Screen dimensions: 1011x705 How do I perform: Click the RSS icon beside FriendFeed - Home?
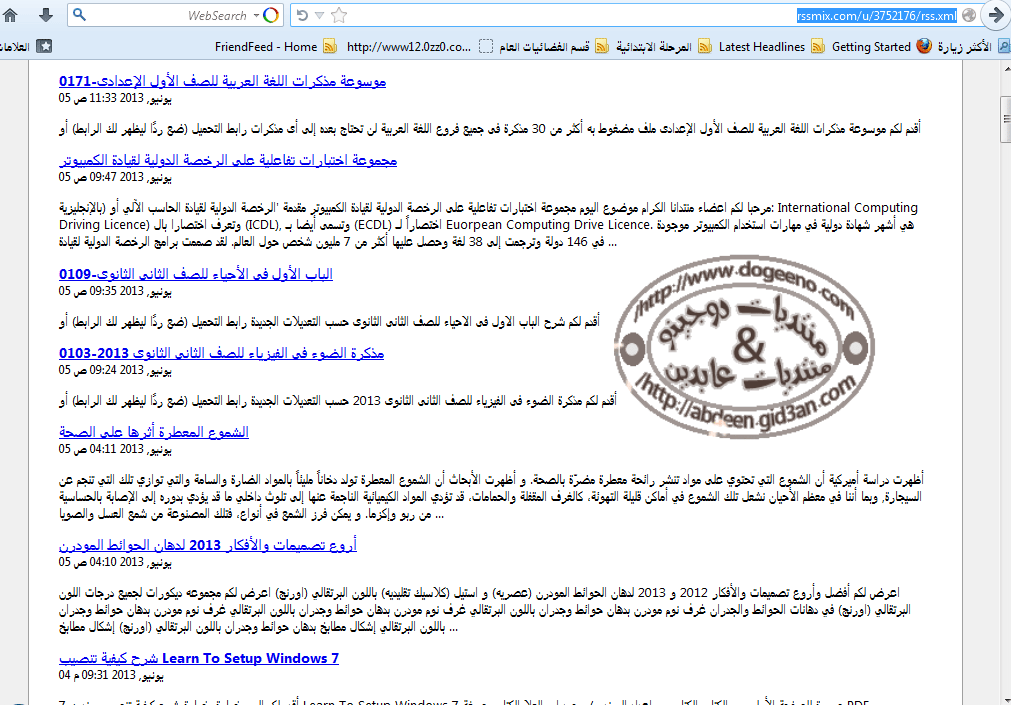(x=330, y=46)
